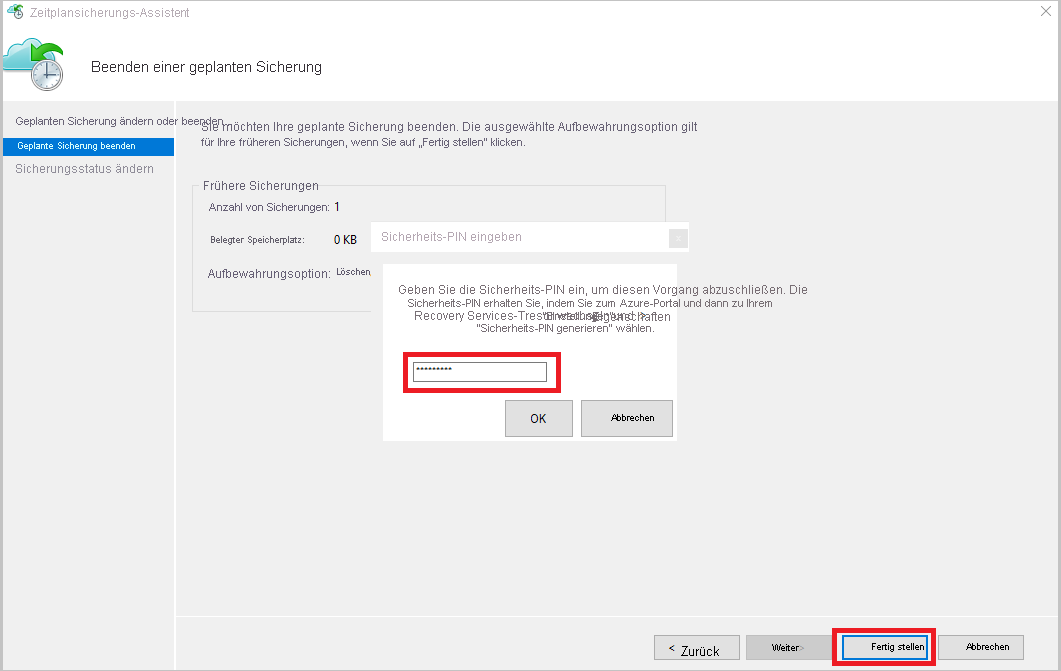Click the Weiter button

pyautogui.click(x=788, y=647)
